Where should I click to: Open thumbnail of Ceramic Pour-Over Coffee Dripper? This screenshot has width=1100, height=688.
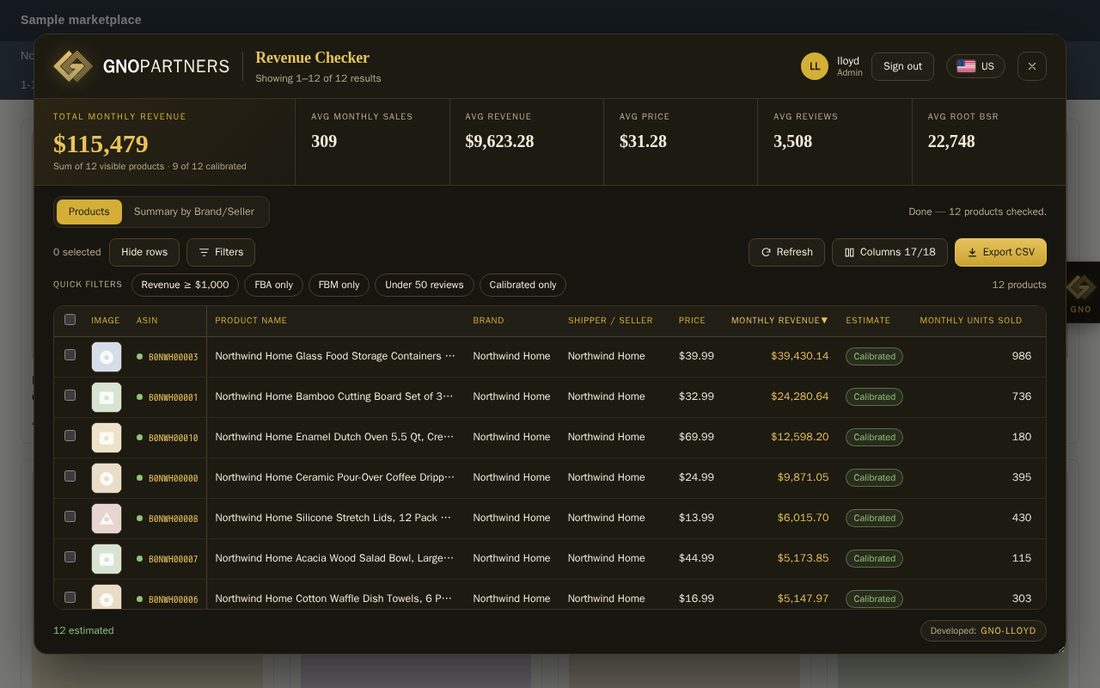pyautogui.click(x=107, y=478)
